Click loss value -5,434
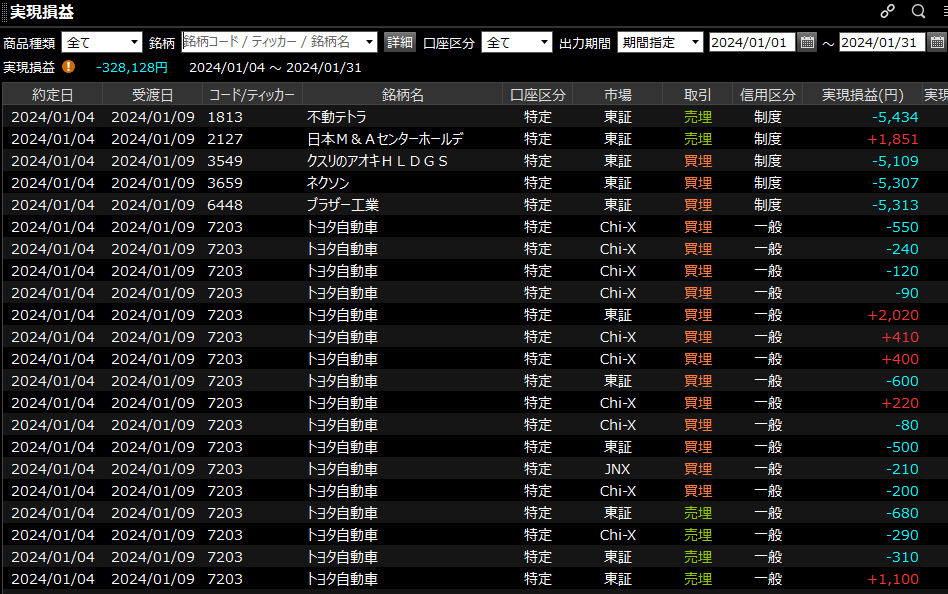The width and height of the screenshot is (948, 594). click(895, 117)
